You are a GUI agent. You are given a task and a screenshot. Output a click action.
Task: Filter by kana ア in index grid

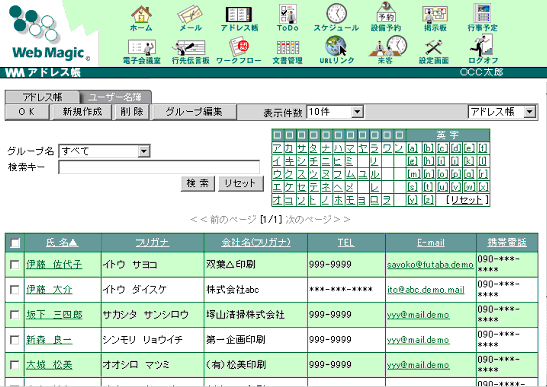coord(277,148)
